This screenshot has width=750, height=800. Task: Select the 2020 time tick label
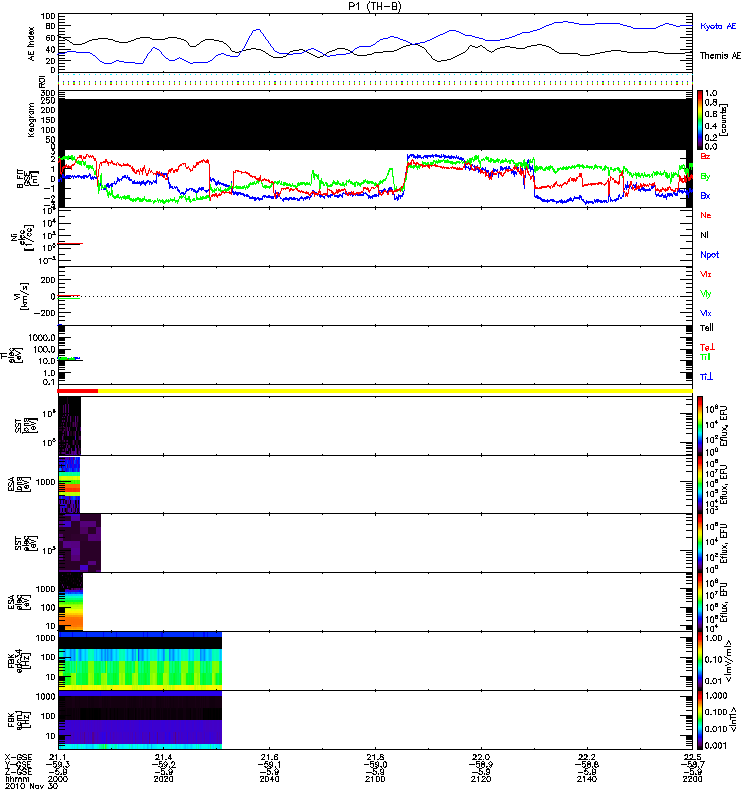[x=163, y=779]
